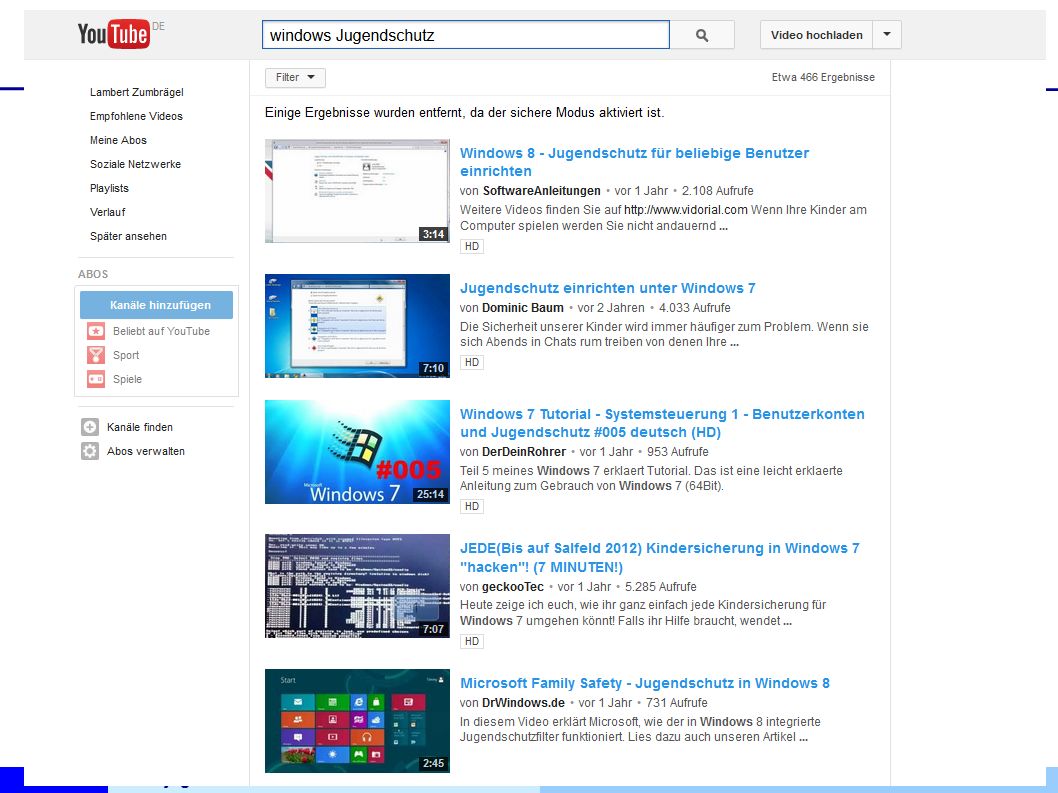Visit the Dominic Baum channel

click(x=522, y=308)
